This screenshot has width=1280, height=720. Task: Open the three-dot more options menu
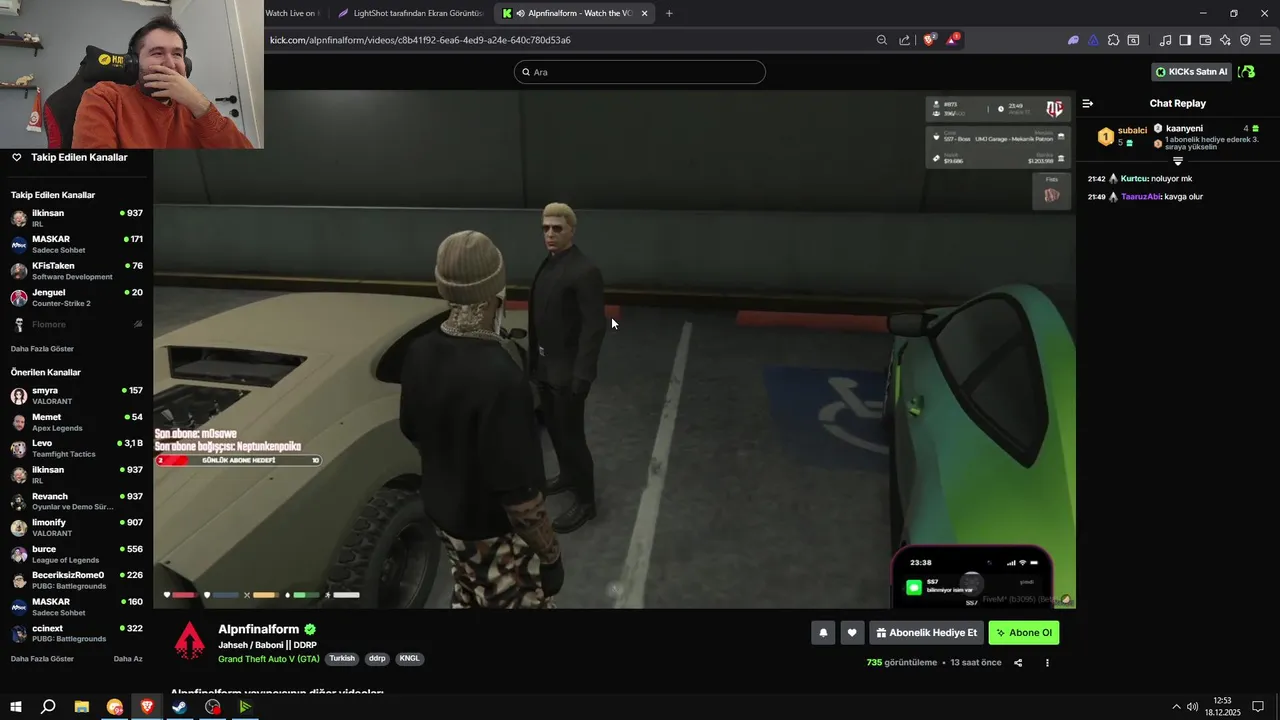(1047, 663)
